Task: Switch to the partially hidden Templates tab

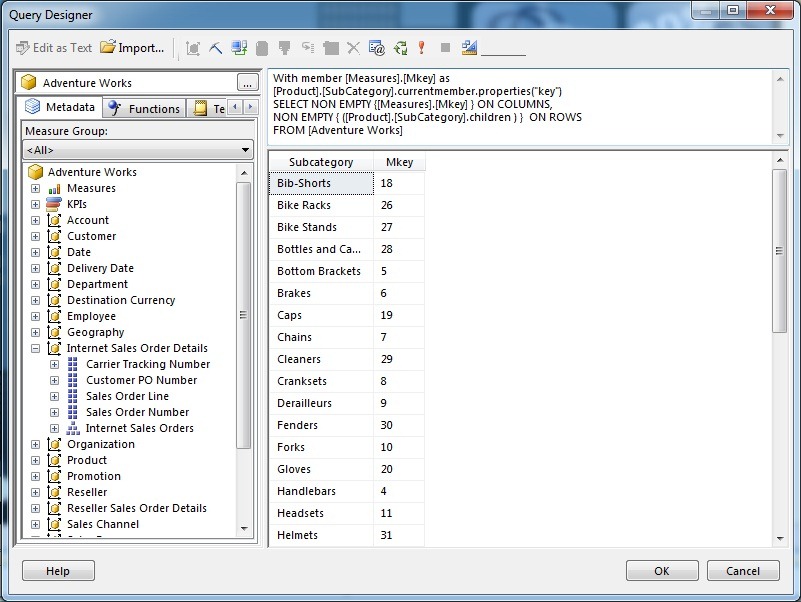Action: click(208, 108)
